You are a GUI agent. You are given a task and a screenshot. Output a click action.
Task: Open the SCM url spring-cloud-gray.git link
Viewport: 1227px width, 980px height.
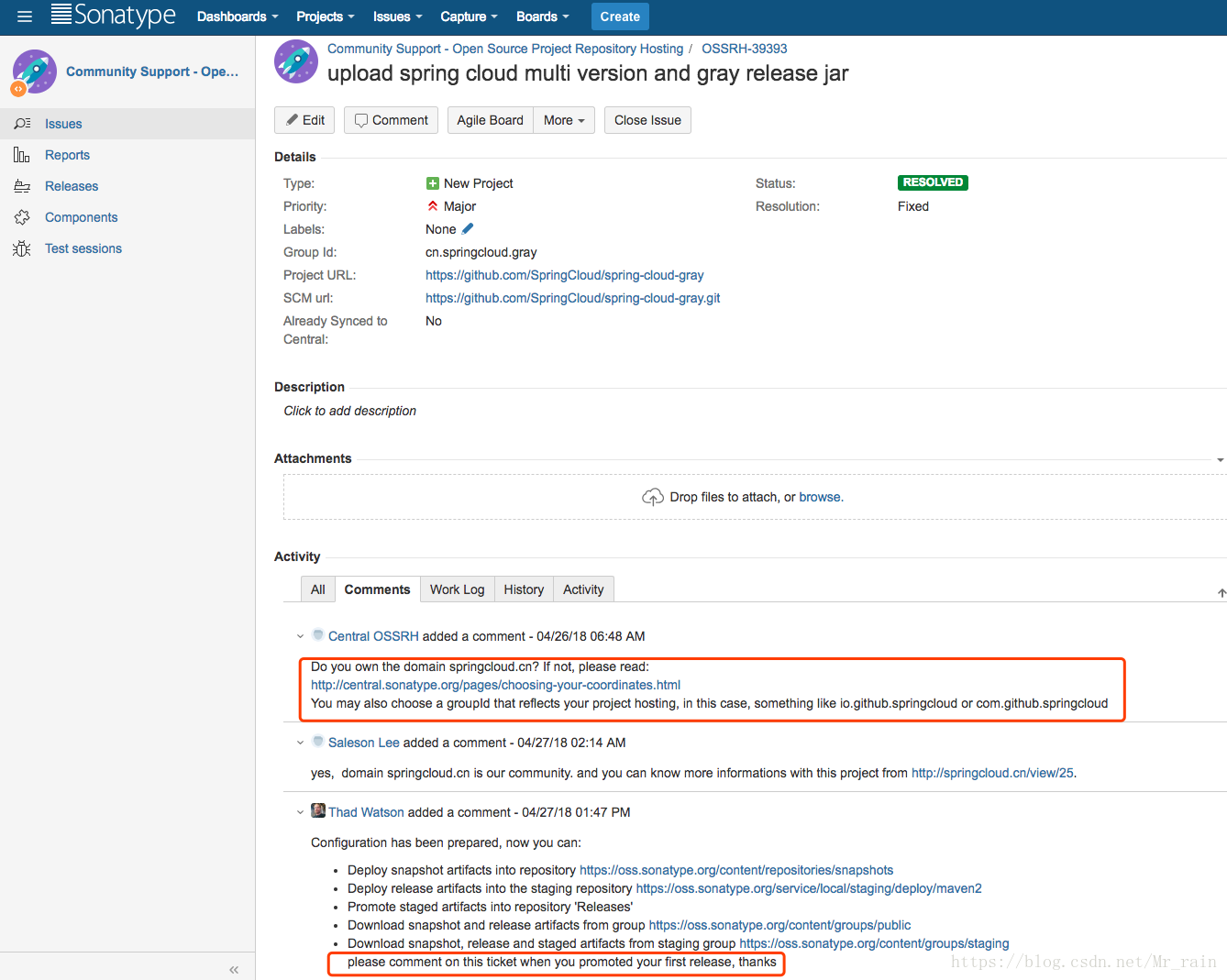click(x=573, y=298)
